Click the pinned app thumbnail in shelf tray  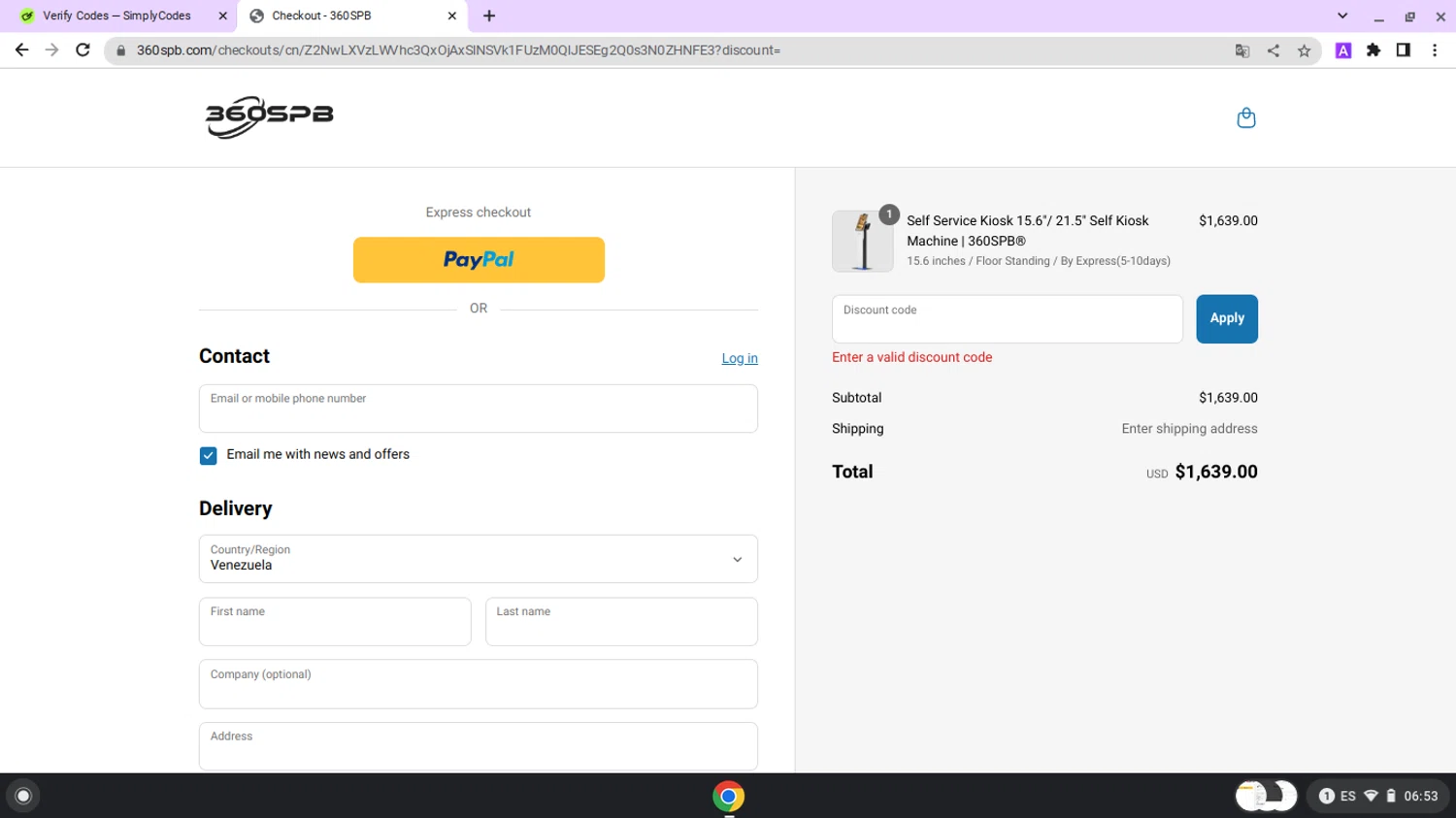[x=1266, y=796]
